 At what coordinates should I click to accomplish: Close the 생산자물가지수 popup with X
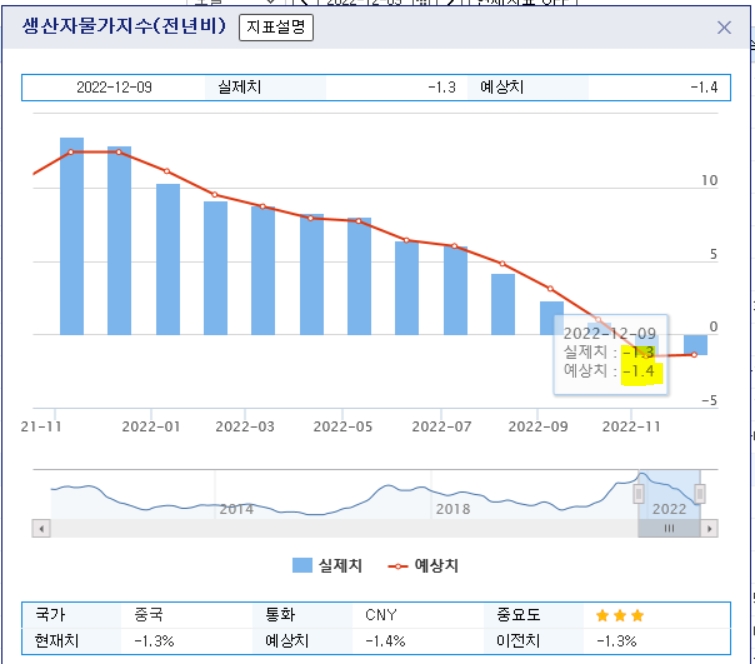coord(724,27)
